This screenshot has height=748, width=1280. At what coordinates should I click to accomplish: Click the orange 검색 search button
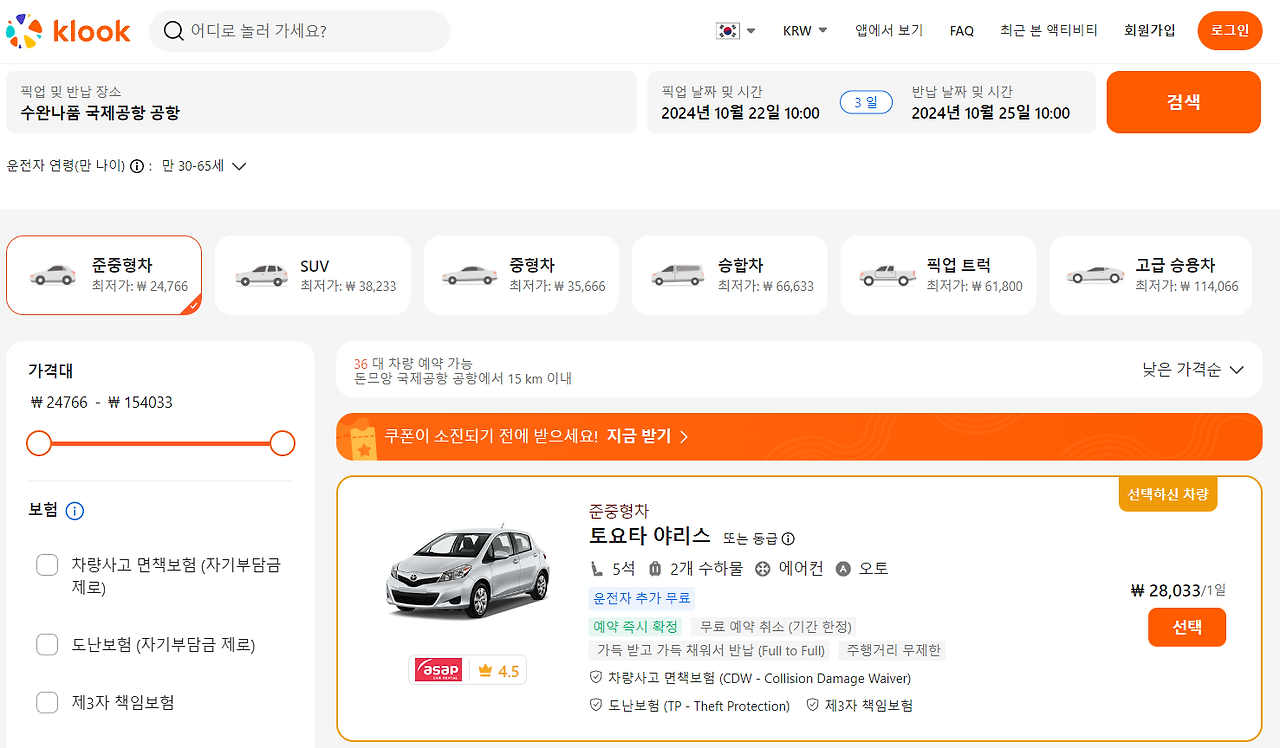click(x=1183, y=101)
